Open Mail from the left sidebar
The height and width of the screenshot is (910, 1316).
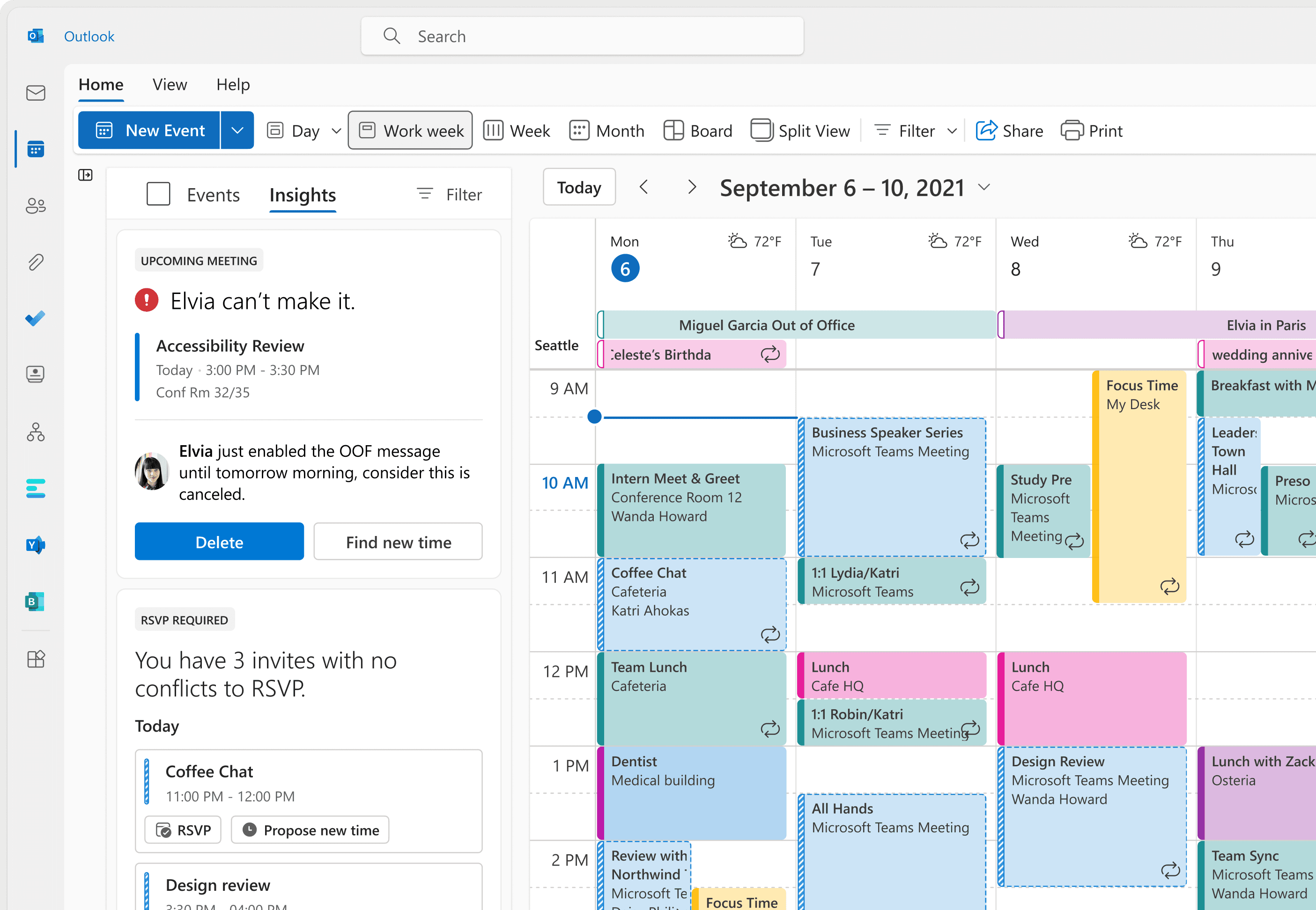[x=36, y=93]
